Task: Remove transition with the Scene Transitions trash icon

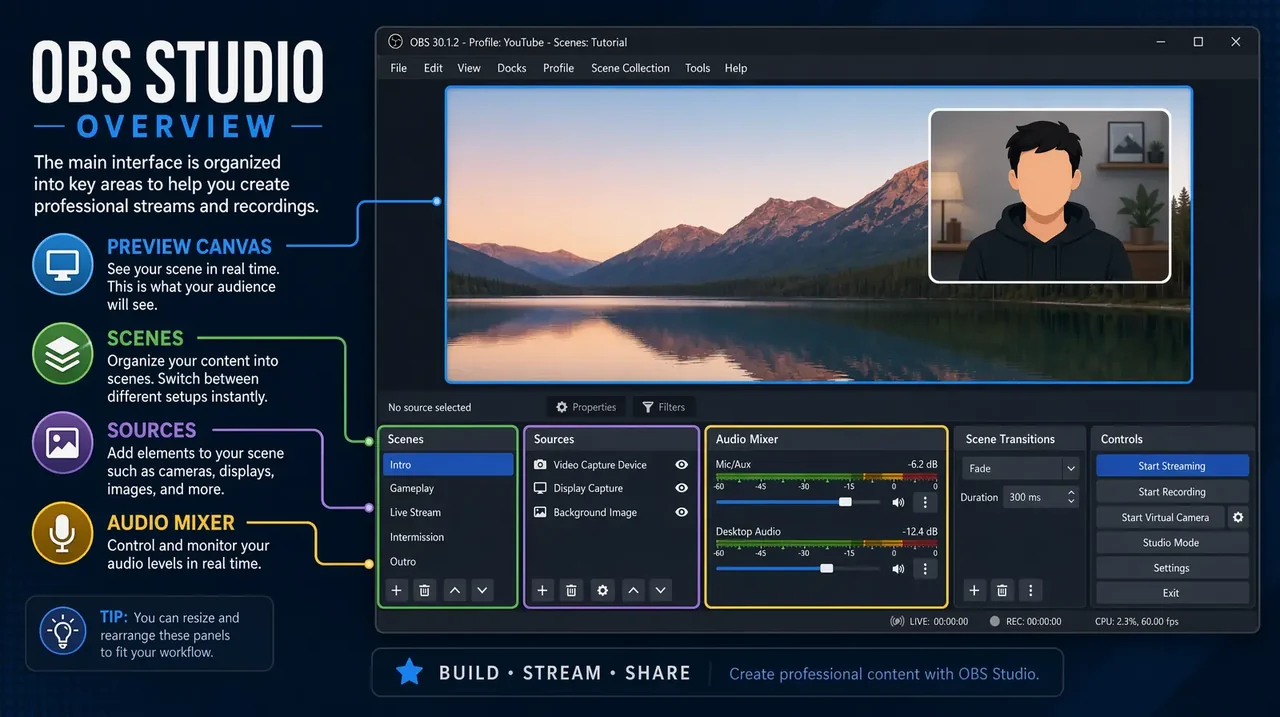Action: pyautogui.click(x=1002, y=590)
